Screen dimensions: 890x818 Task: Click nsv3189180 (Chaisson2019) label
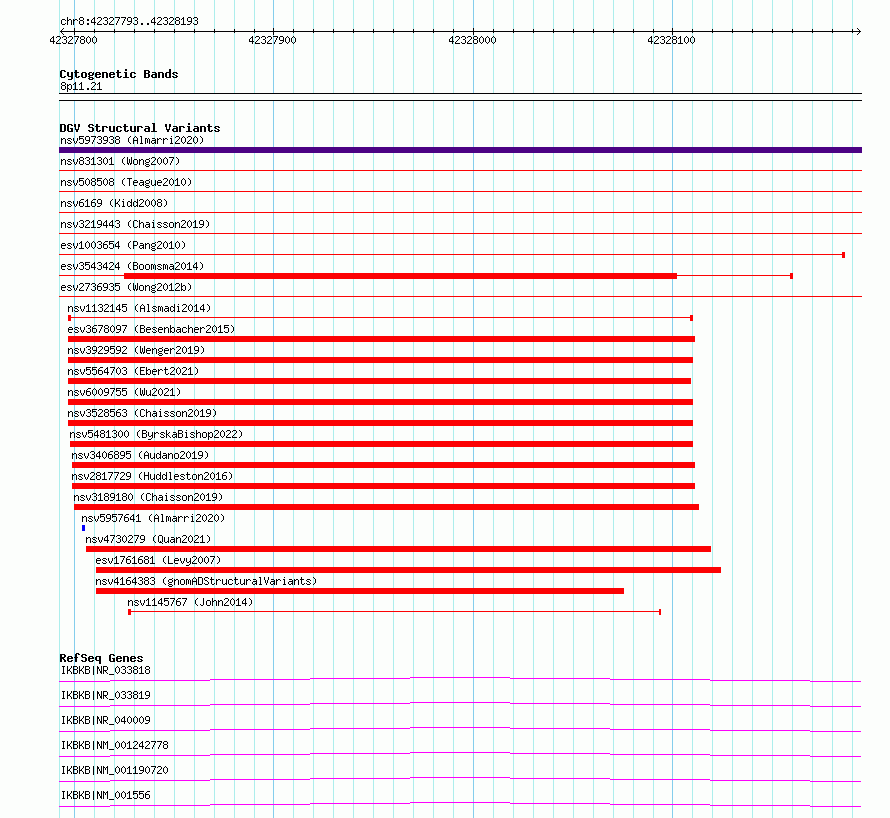pyautogui.click(x=148, y=497)
